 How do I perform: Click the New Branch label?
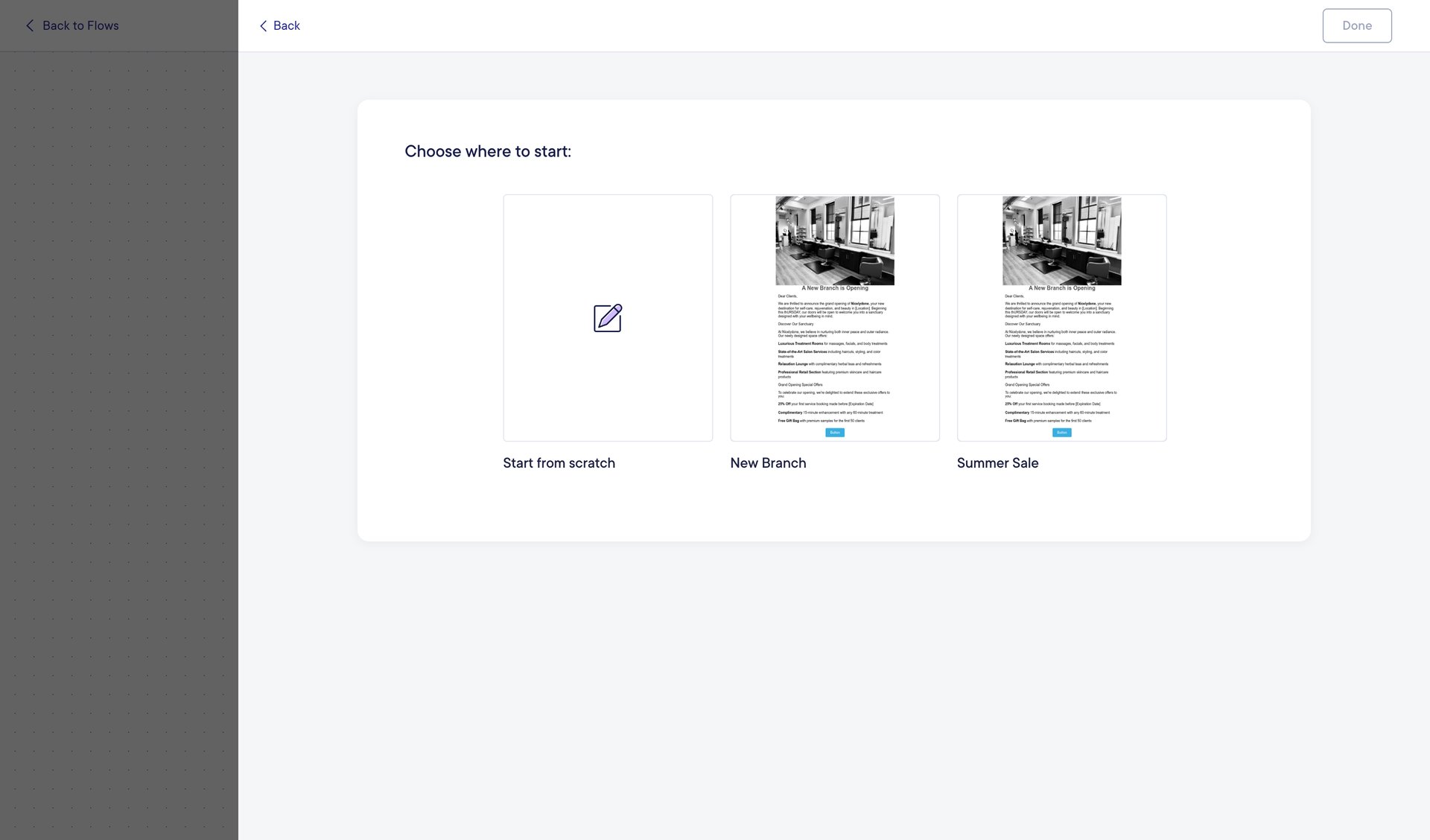768,462
